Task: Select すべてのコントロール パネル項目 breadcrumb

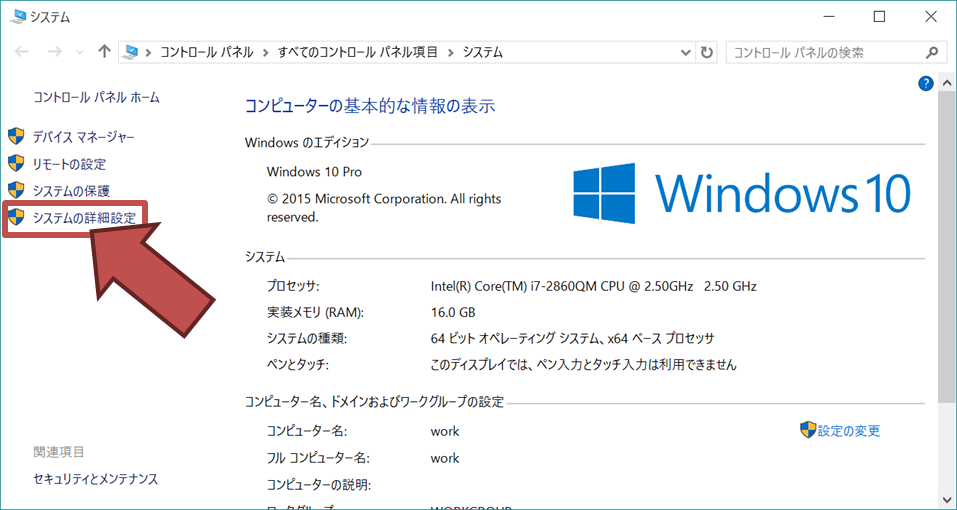Action: click(x=358, y=52)
